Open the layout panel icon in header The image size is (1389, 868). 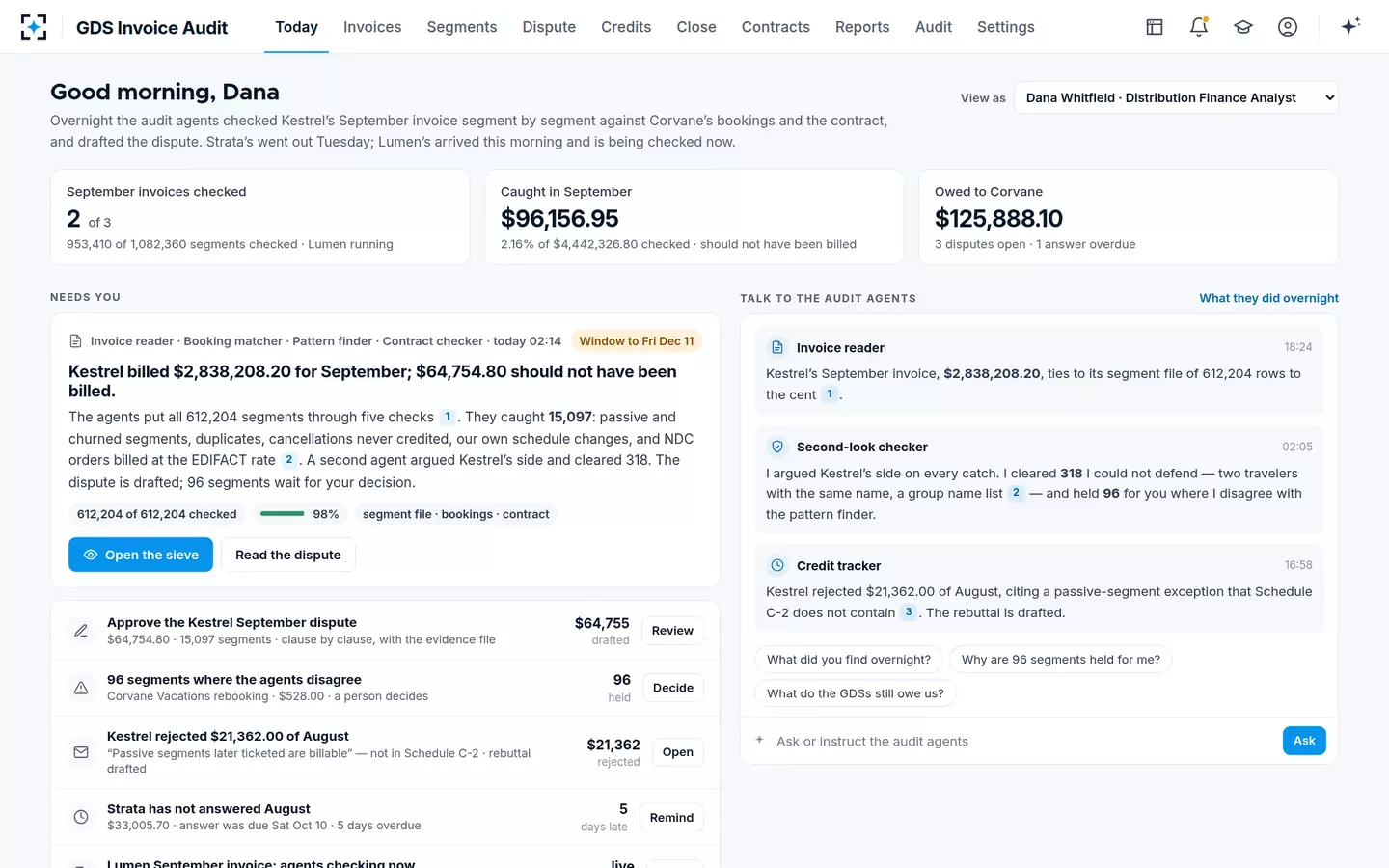coord(1155,27)
